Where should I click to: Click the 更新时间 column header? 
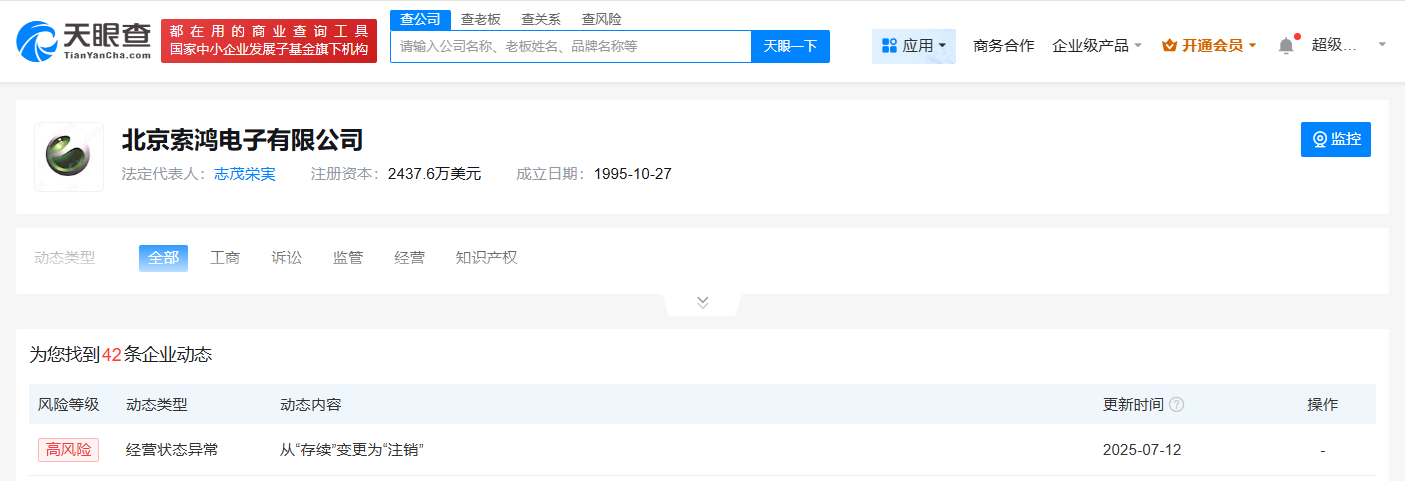1133,405
